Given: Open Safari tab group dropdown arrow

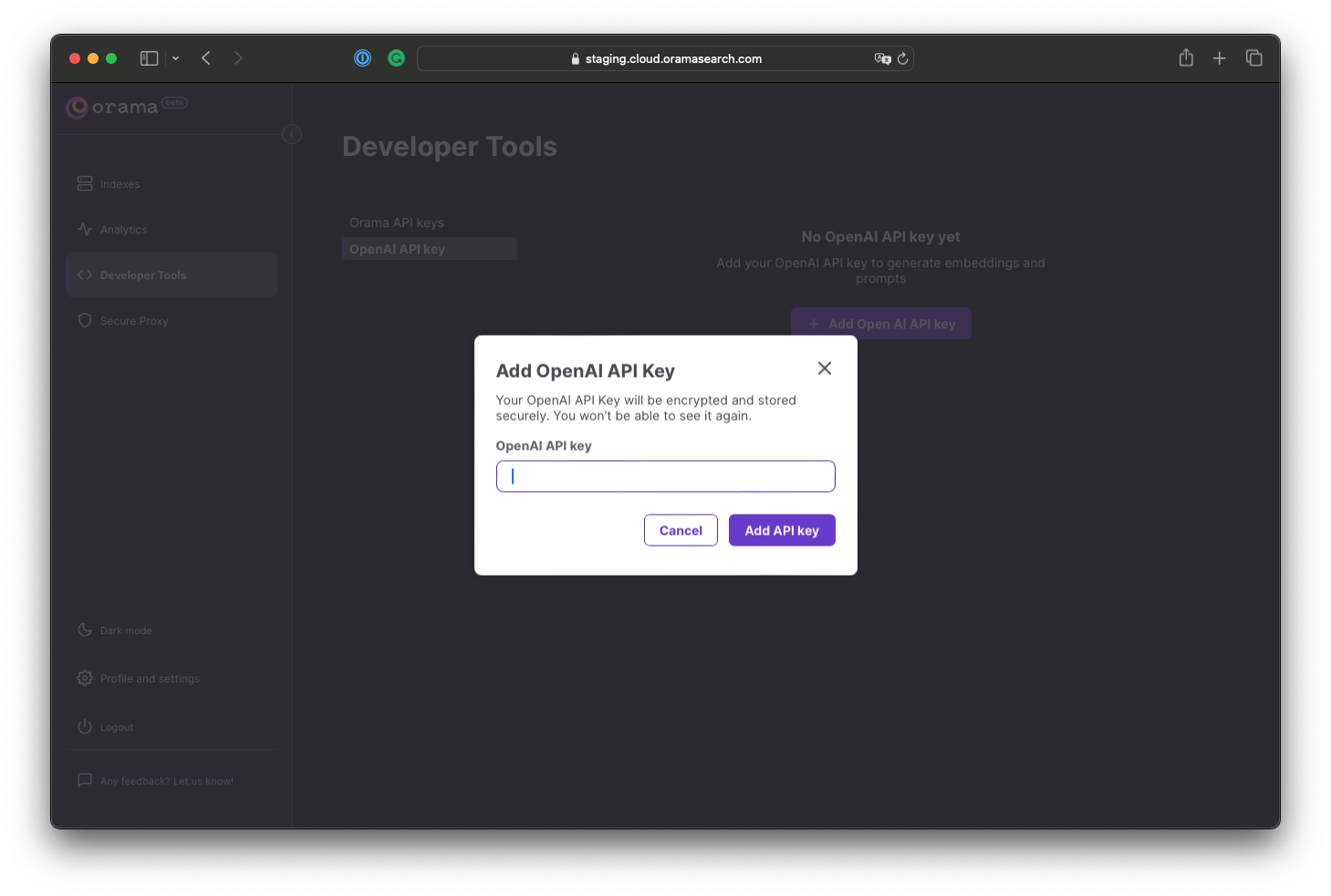Looking at the screenshot, I should point(175,58).
